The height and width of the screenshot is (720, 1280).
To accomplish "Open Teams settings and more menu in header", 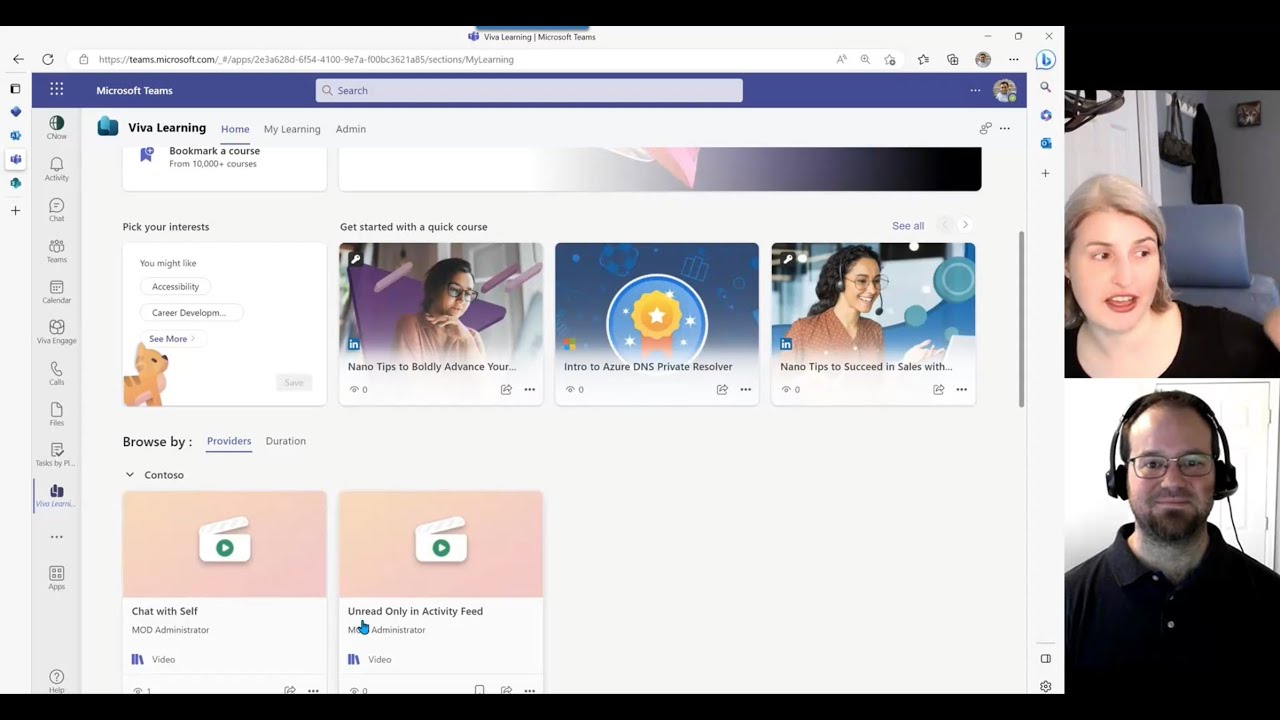I will click(975, 90).
